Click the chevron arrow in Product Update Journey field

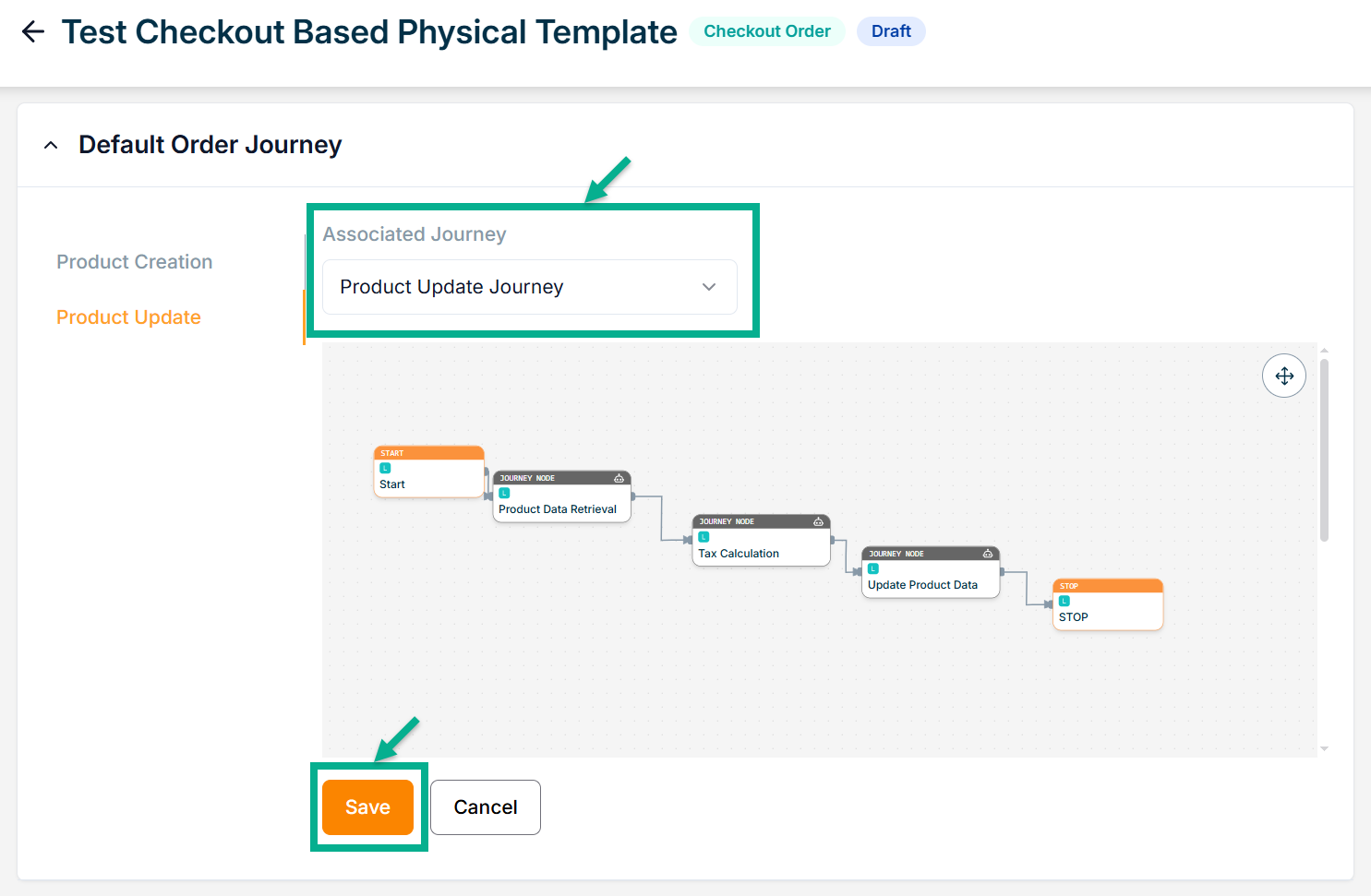point(709,287)
